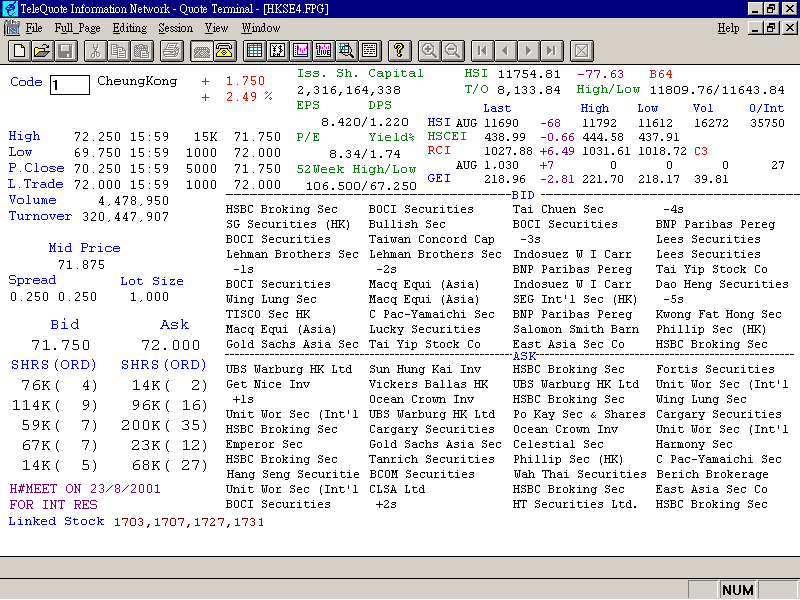Click the Save floppy disk icon

65,51
